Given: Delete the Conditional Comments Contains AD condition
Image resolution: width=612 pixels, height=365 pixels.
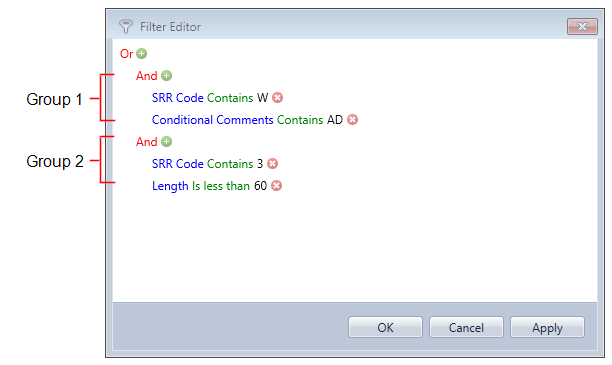Looking at the screenshot, I should click(352, 119).
